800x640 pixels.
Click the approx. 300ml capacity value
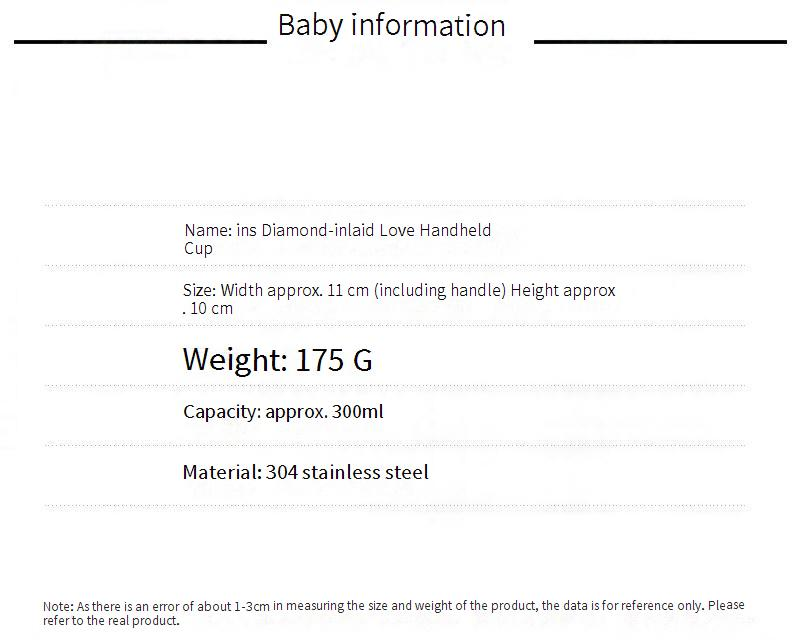click(x=325, y=411)
